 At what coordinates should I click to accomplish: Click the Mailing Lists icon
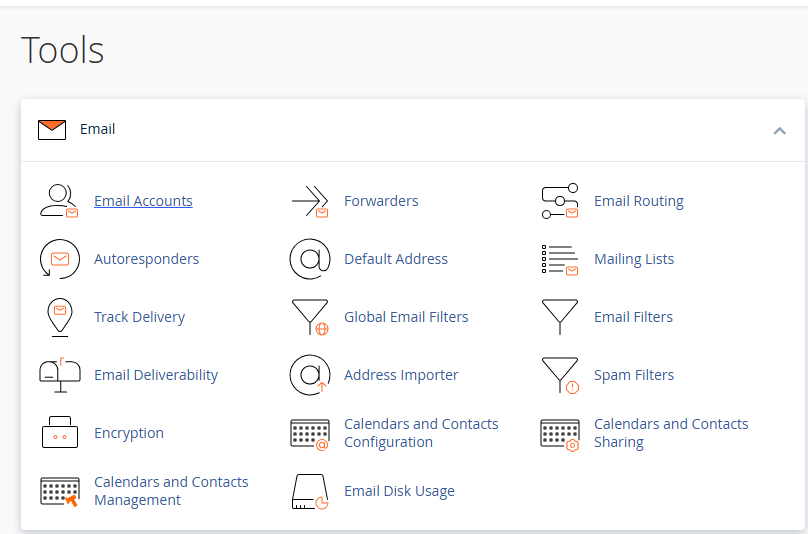click(560, 259)
